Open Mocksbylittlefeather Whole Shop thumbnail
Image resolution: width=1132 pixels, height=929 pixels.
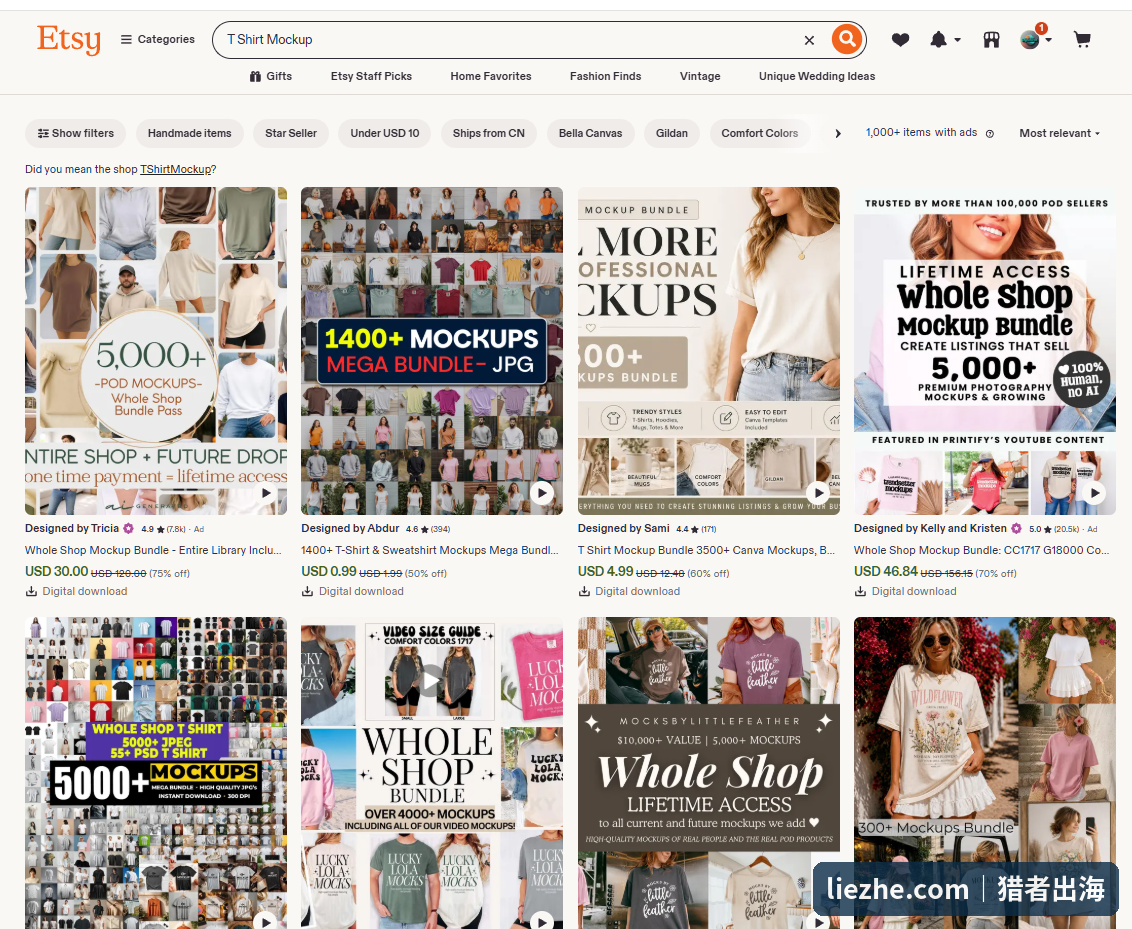tap(709, 772)
